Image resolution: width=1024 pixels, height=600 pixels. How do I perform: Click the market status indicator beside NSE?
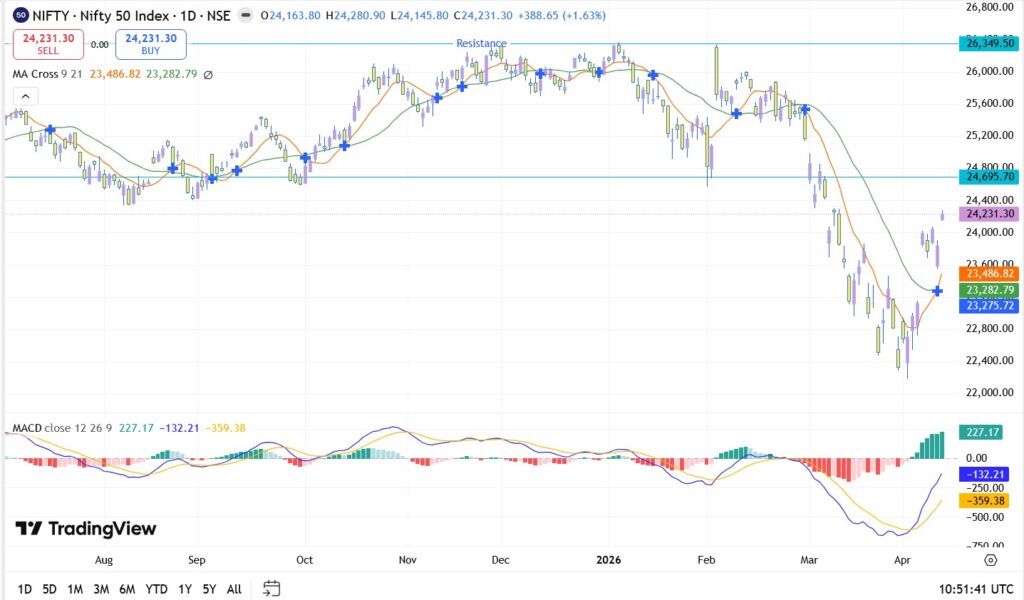[246, 16]
